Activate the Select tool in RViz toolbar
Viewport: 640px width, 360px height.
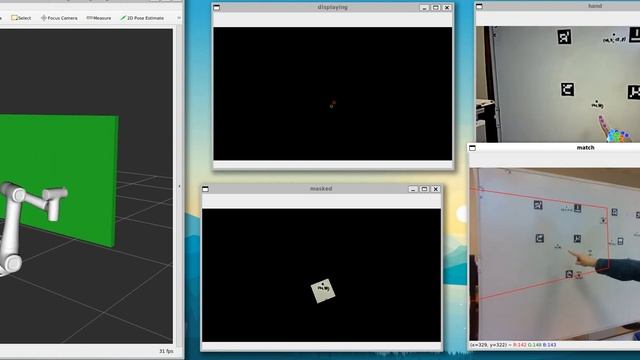[x=21, y=18]
